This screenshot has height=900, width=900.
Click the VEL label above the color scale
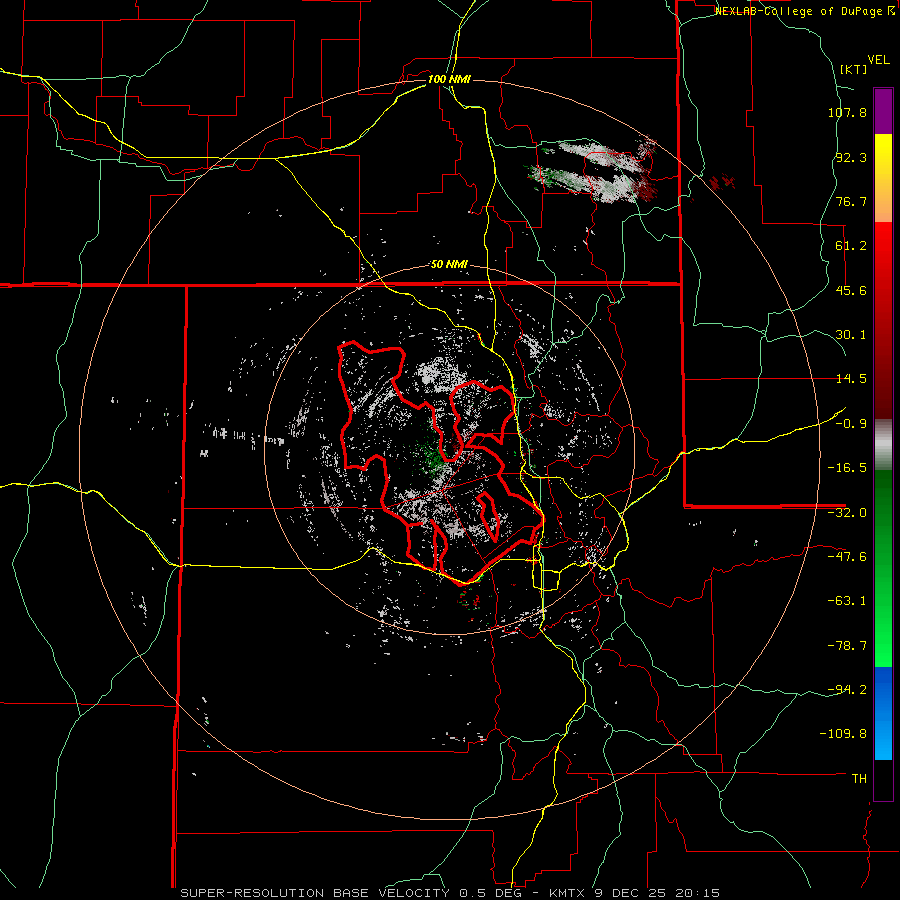click(x=878, y=60)
